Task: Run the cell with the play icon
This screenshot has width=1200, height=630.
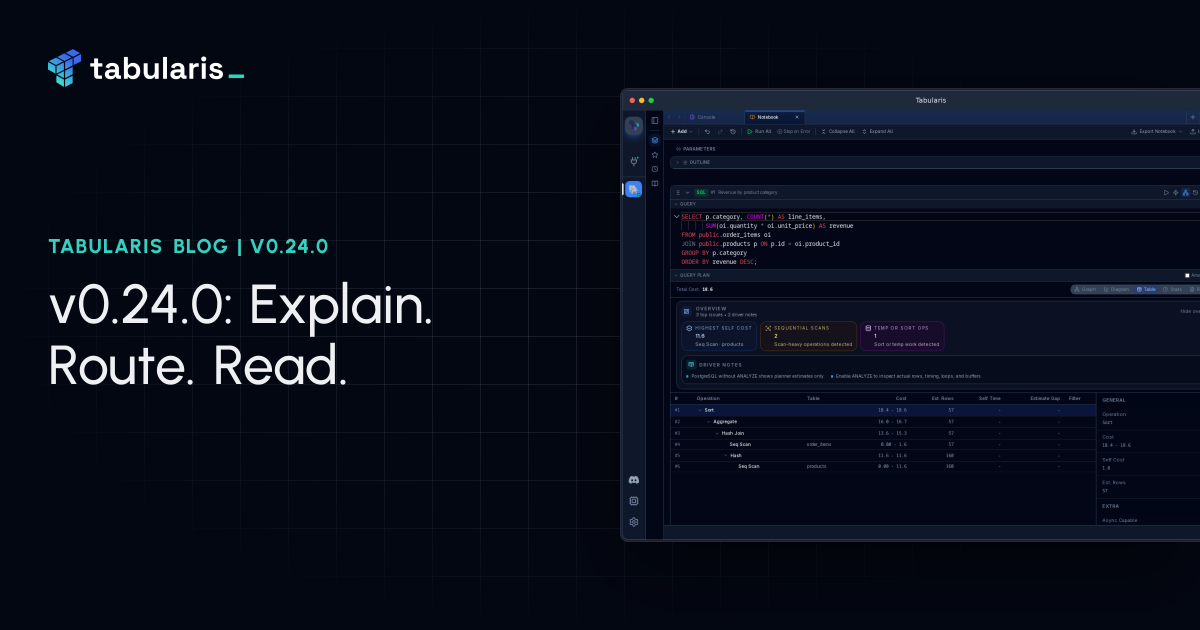Action: point(1166,192)
